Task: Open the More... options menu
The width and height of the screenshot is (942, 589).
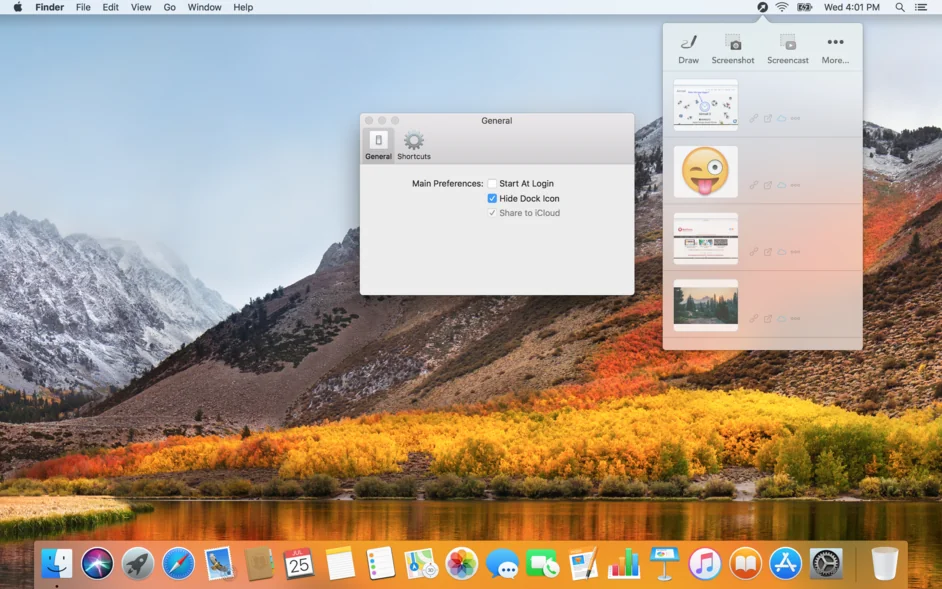Action: [835, 48]
